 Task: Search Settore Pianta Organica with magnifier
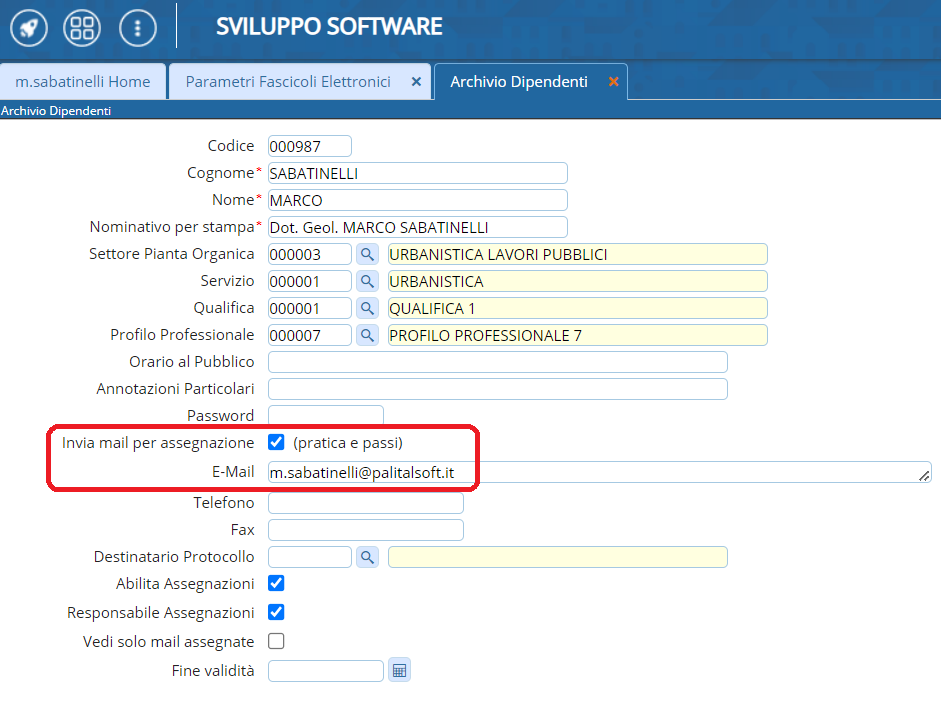[x=367, y=254]
